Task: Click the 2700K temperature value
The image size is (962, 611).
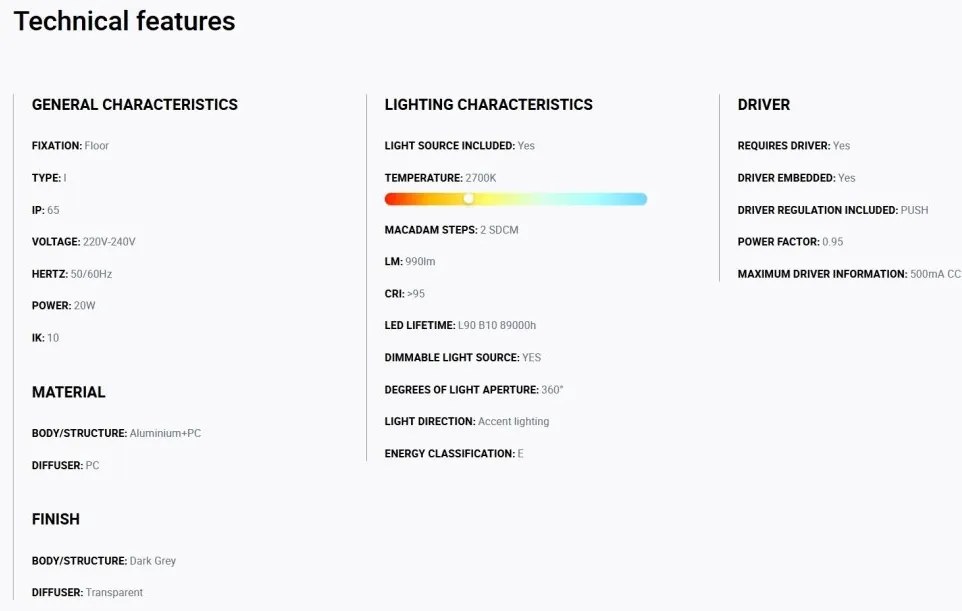Action: [480, 178]
